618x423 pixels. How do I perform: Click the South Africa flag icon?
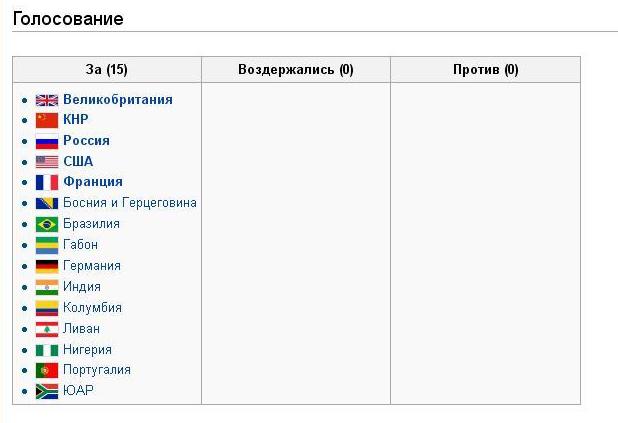pyautogui.click(x=47, y=391)
